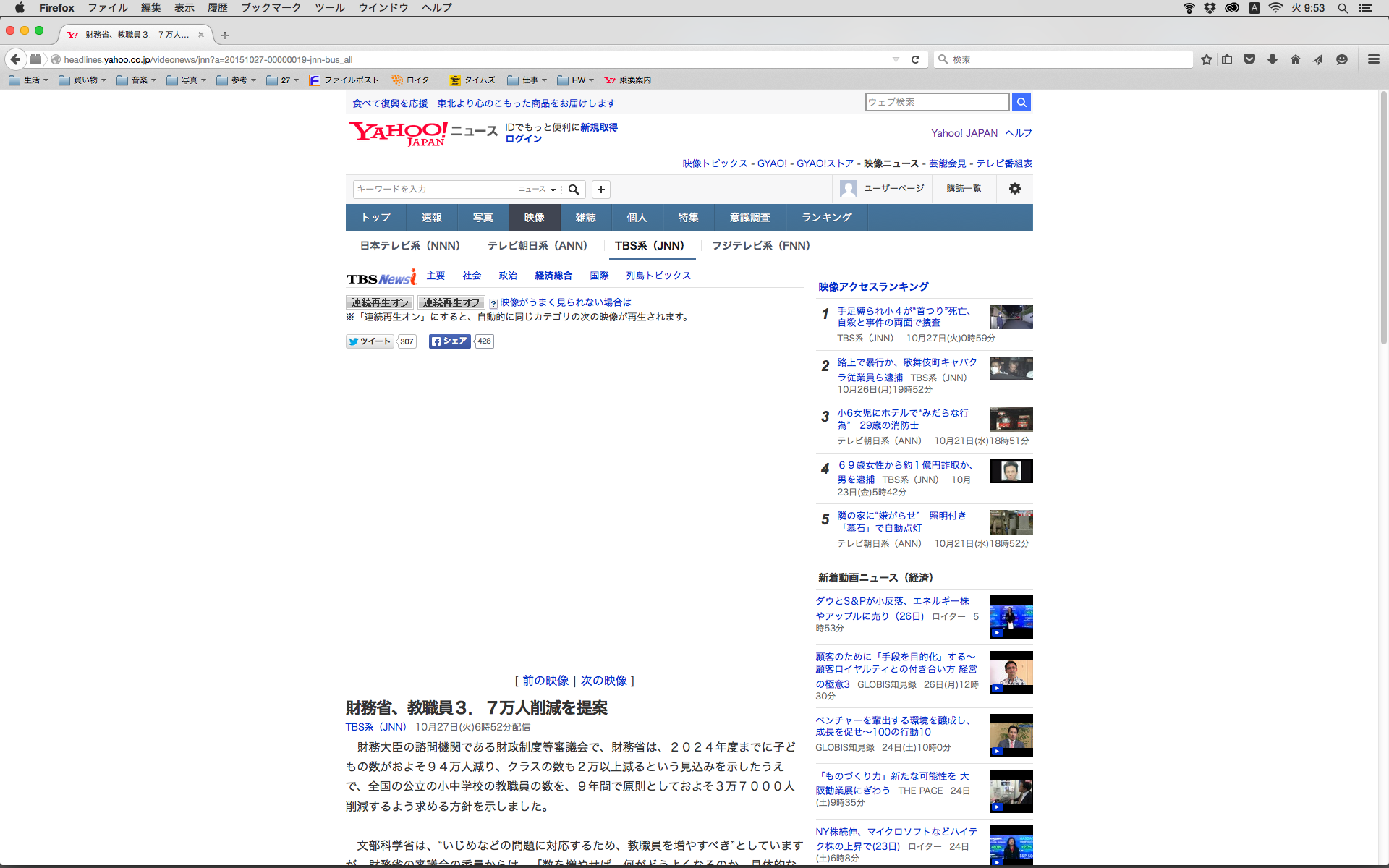Click the 次の映像 next video link
This screenshot has width=1389, height=868.
point(603,681)
